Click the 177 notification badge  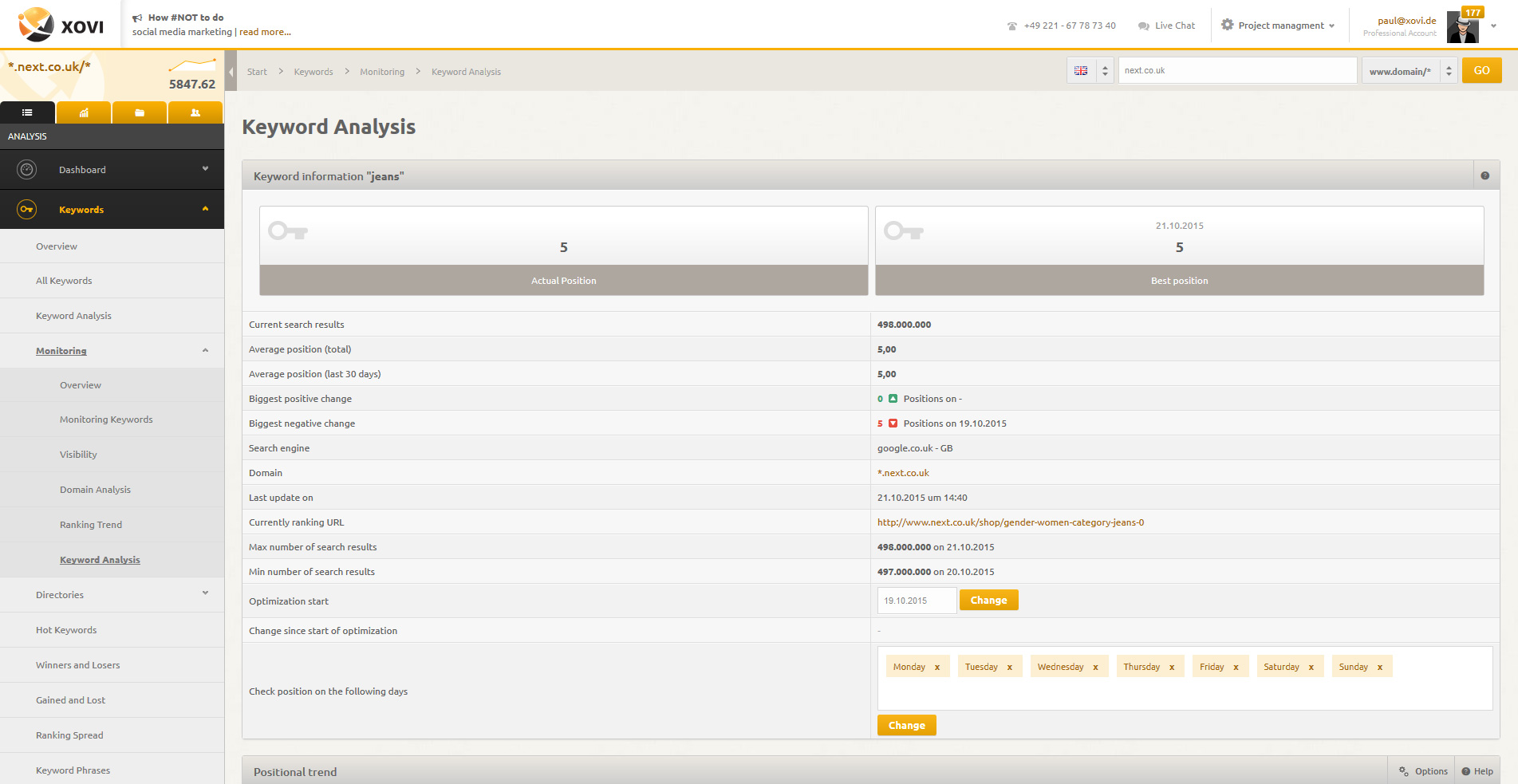1473,12
